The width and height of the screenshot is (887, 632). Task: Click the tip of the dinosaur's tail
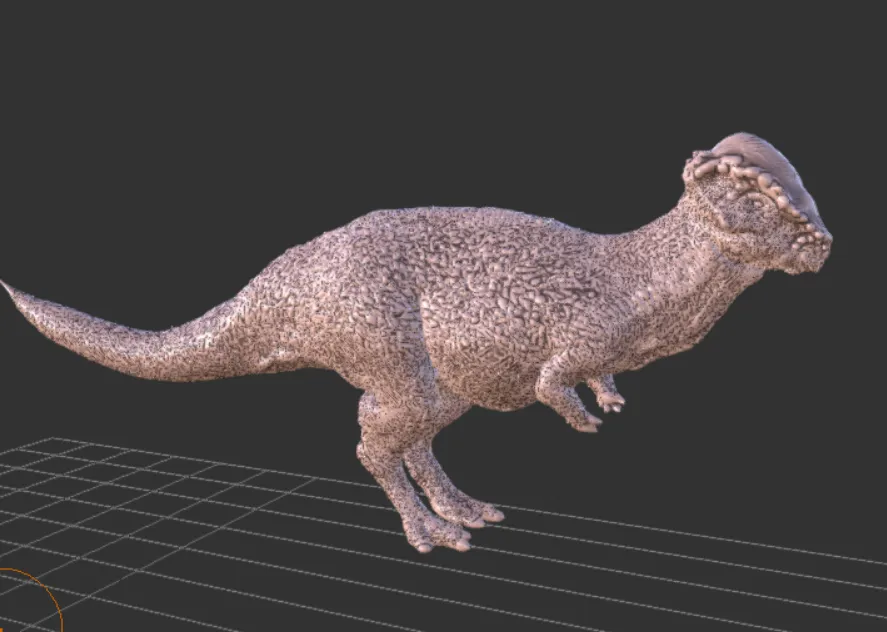click(7, 287)
